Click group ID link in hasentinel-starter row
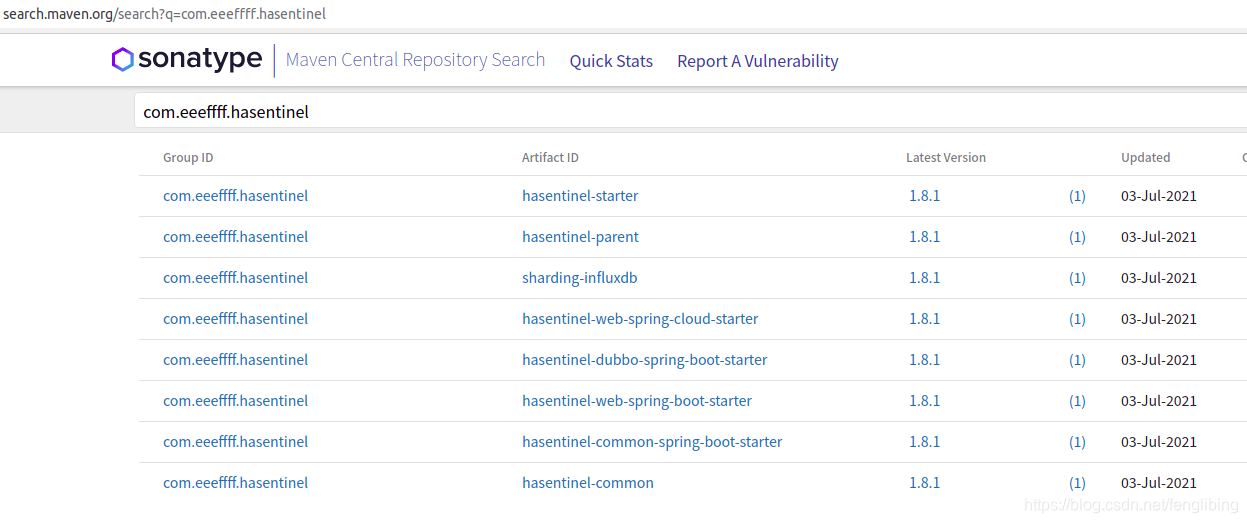 click(236, 196)
